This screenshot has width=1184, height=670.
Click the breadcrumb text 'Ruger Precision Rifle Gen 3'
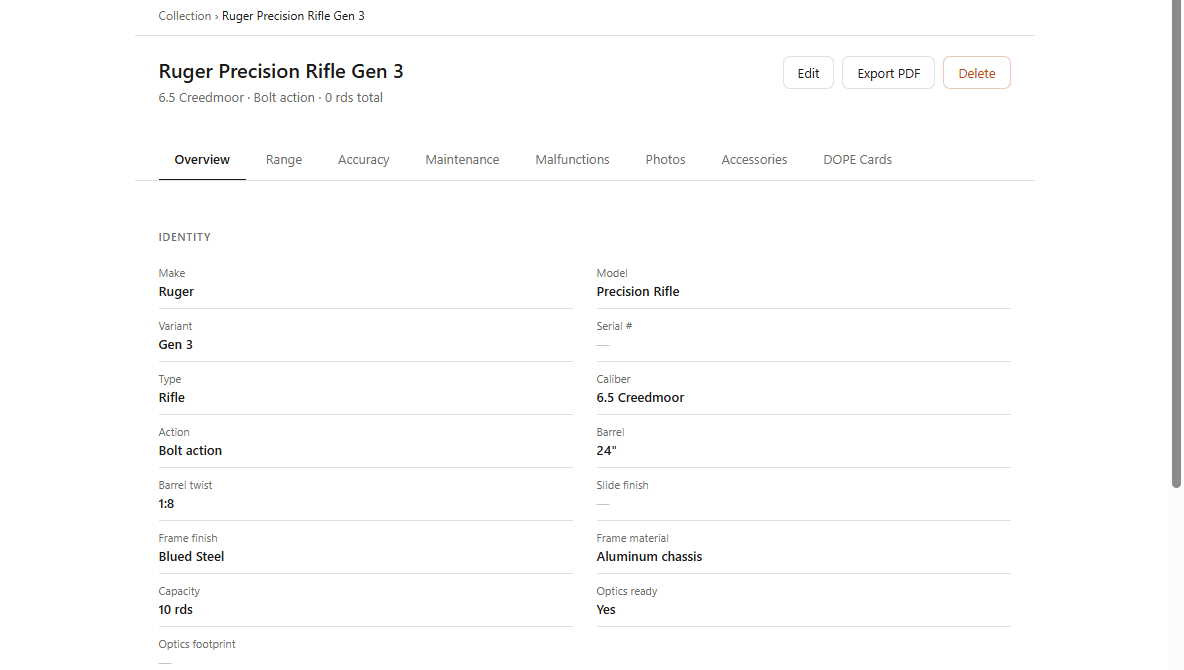tap(293, 16)
